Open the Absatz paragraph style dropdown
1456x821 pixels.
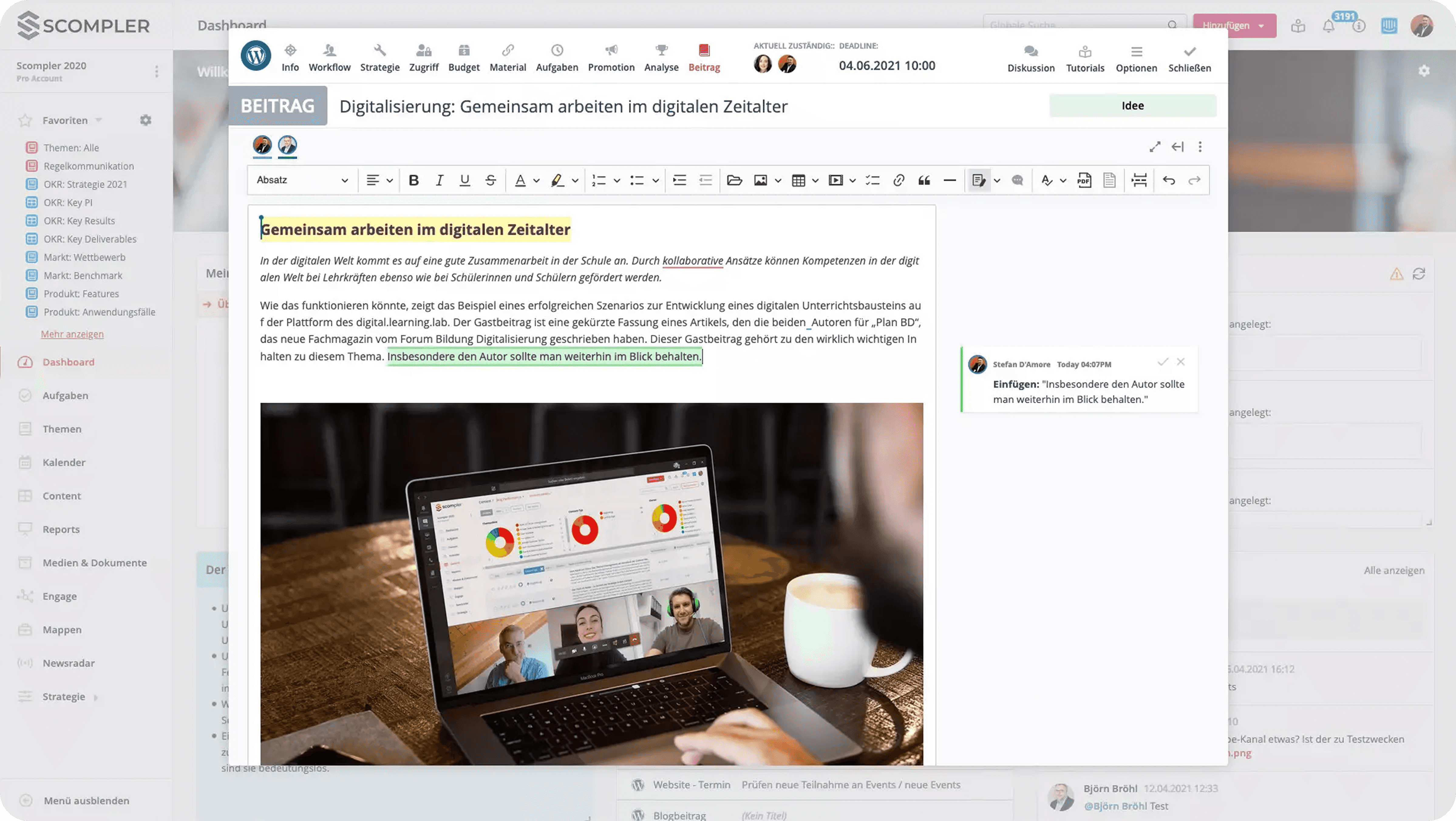pyautogui.click(x=301, y=180)
